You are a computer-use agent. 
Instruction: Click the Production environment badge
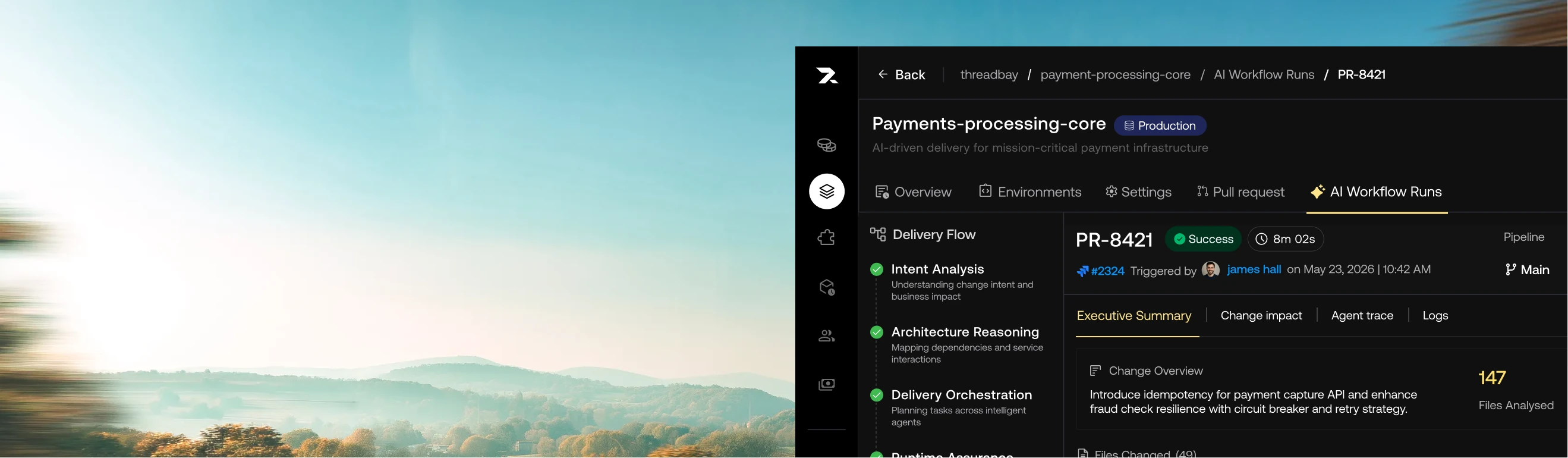[x=1160, y=126]
